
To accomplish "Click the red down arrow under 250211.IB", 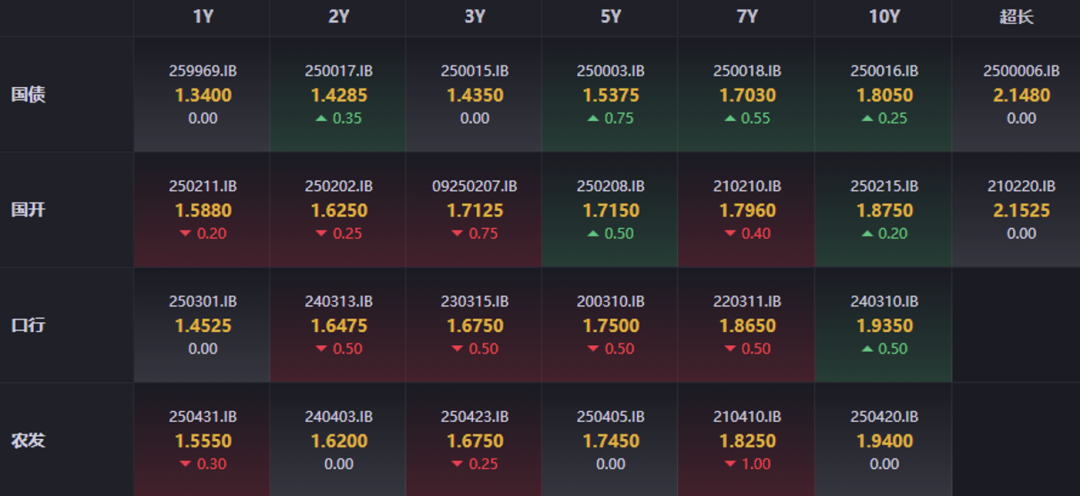I will pyautogui.click(x=185, y=234).
